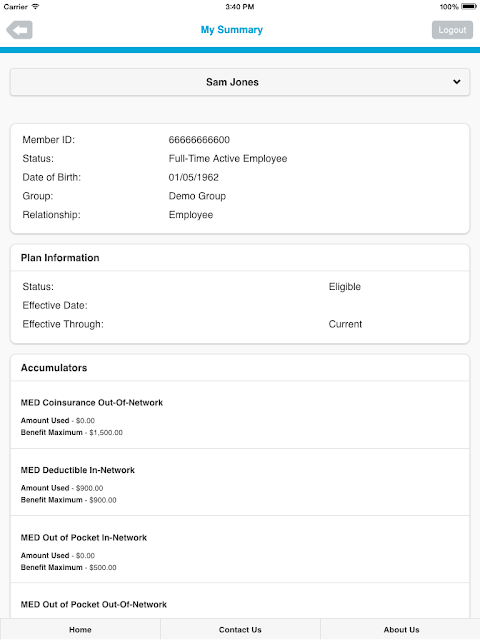This screenshot has height=640, width=480.
Task: Click the My Summary title
Action: click(231, 30)
